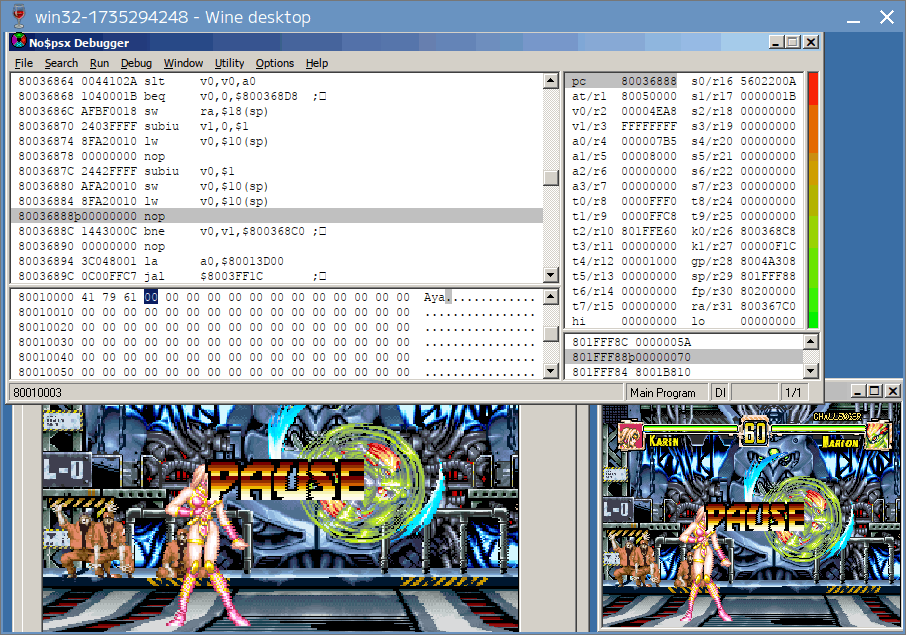Screen dimensions: 906x635
Task: Select stack entry 801FFF8C 0000005A
Action: click(x=684, y=342)
